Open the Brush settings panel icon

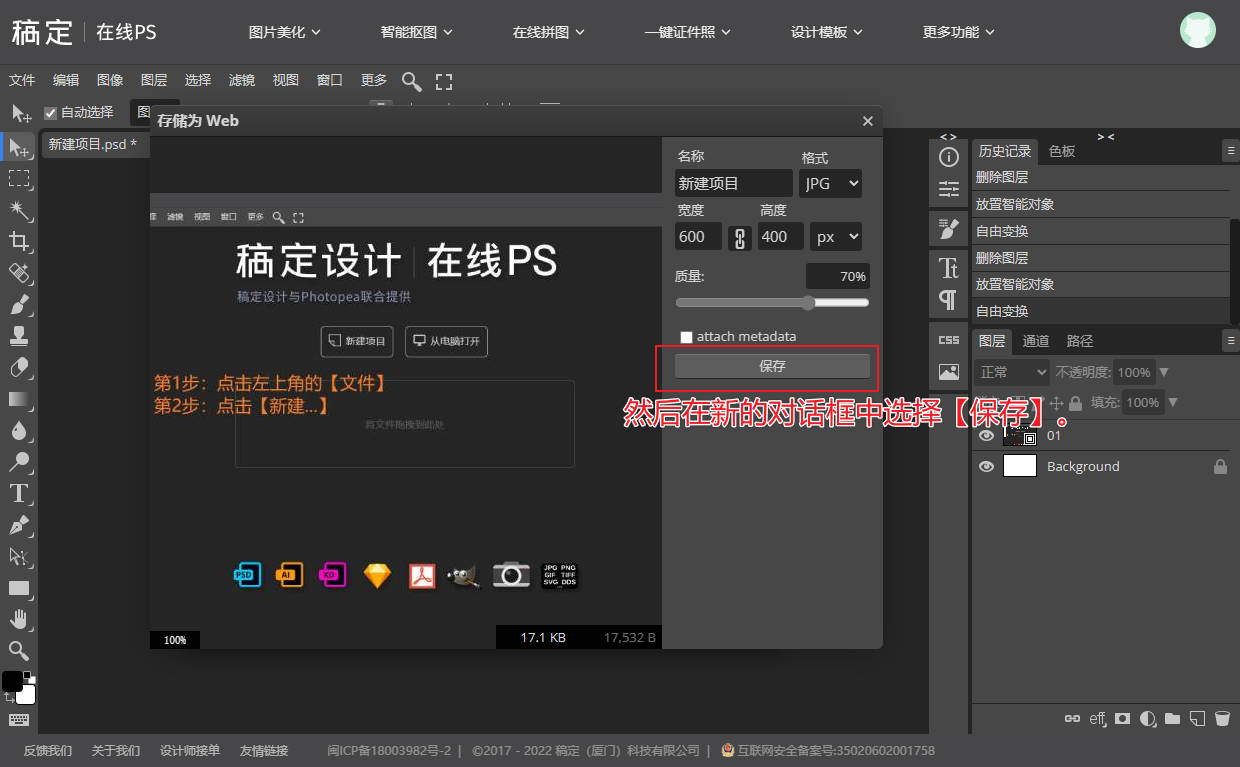click(949, 229)
